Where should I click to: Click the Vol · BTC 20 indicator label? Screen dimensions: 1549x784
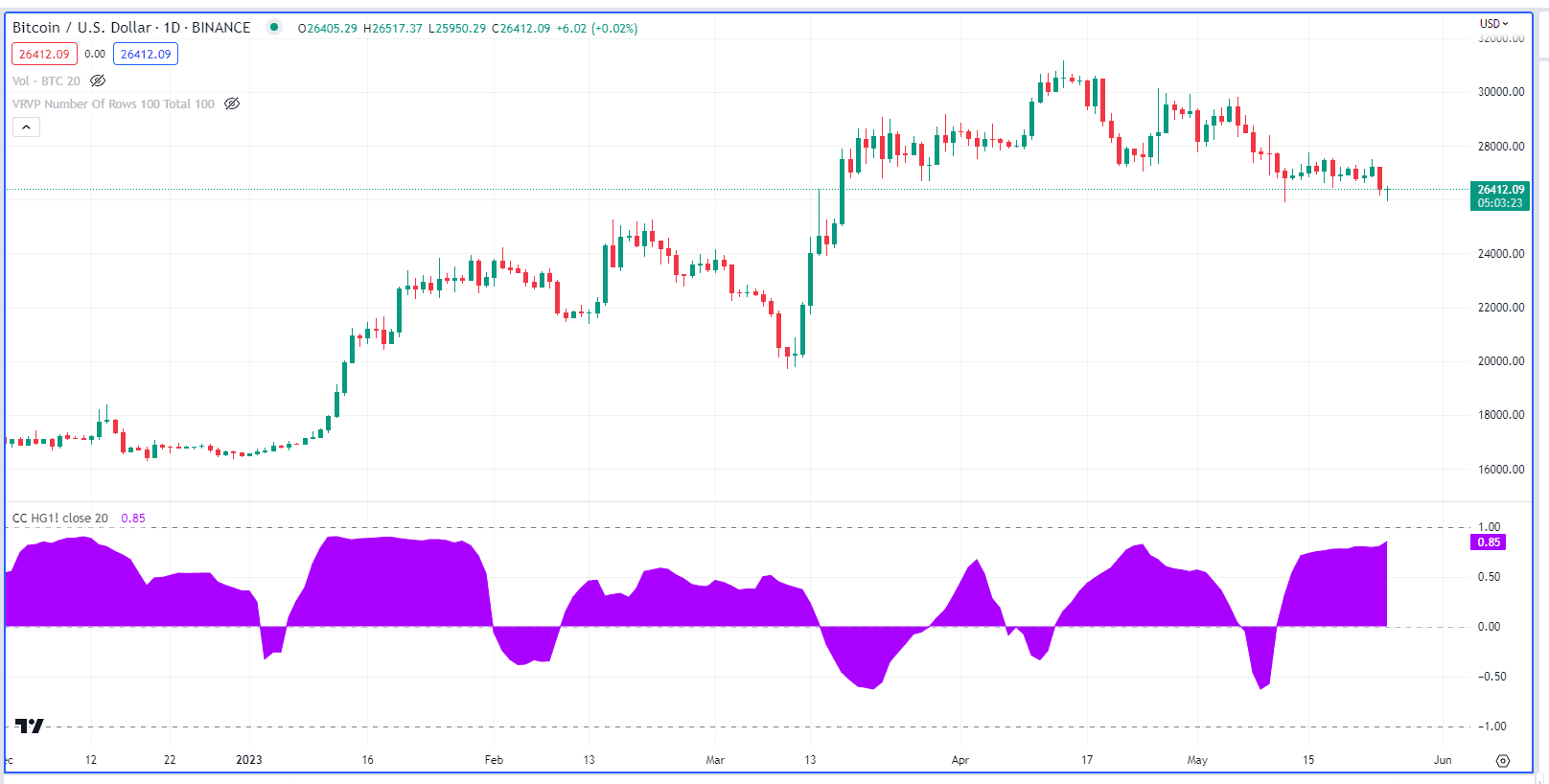tap(47, 81)
